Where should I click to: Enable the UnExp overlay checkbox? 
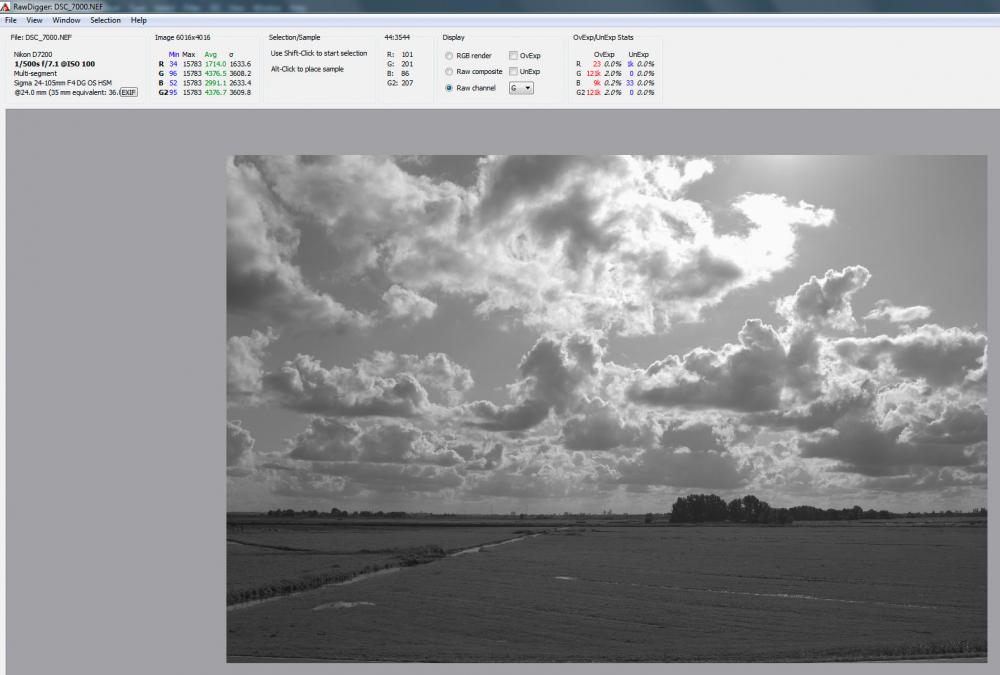pos(513,72)
